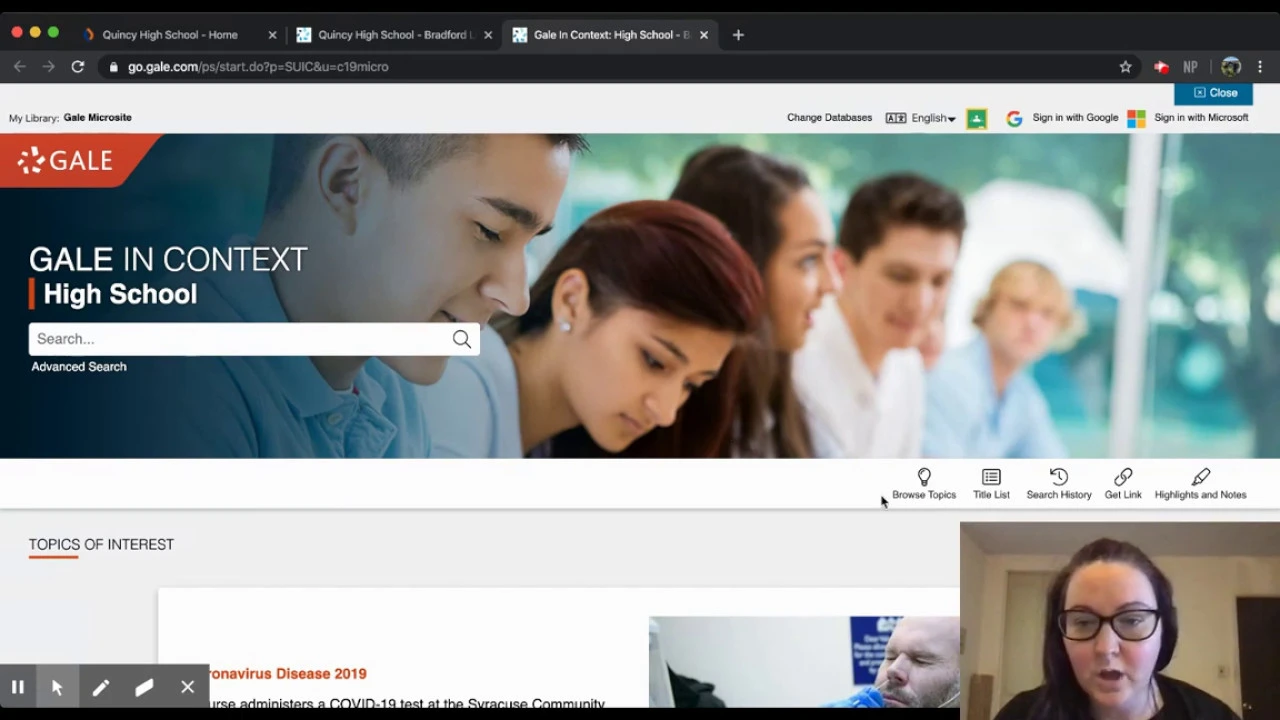Click the Google Classroom green icon
The height and width of the screenshot is (720, 1280).
coord(977,118)
